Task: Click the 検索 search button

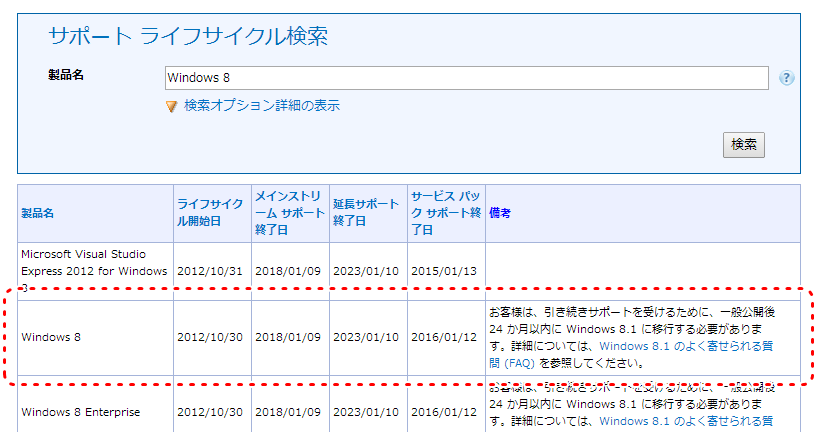Action: click(x=743, y=145)
